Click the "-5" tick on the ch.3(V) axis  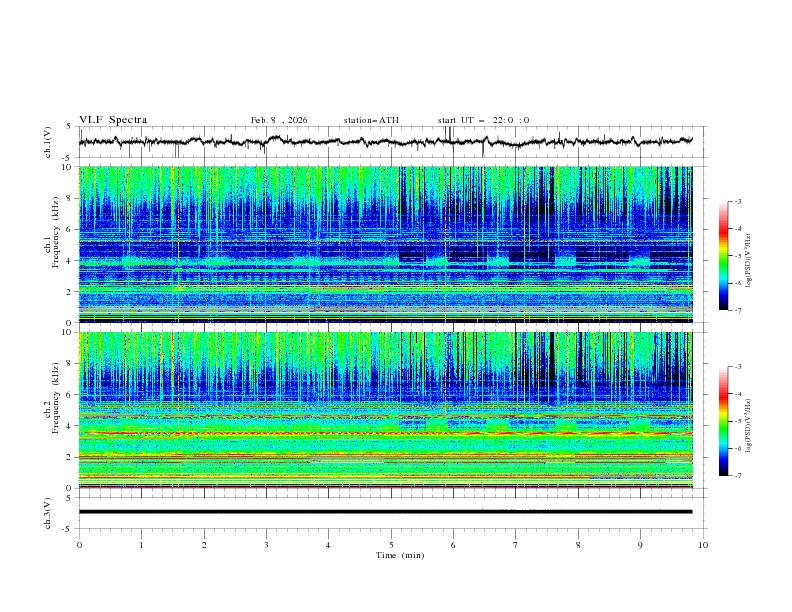point(67,529)
